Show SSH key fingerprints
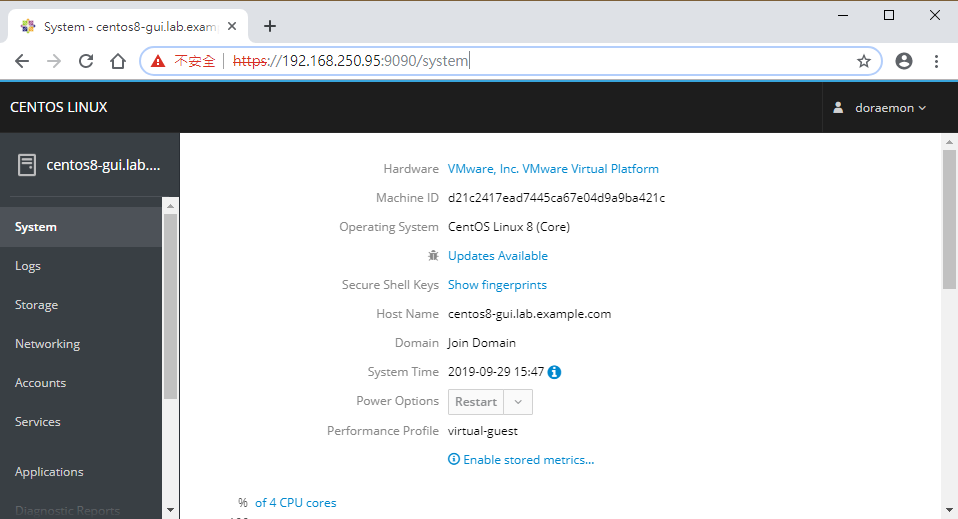Image resolution: width=958 pixels, height=519 pixels. (497, 285)
